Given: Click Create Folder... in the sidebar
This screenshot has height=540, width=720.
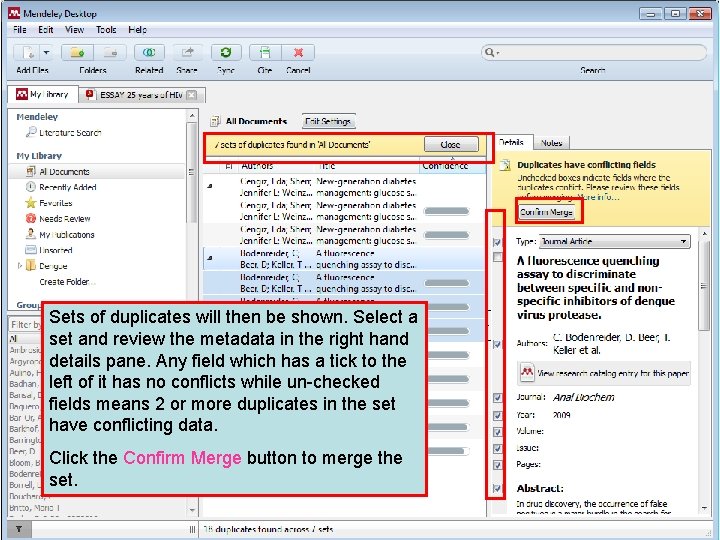Looking at the screenshot, I should pyautogui.click(x=68, y=282).
